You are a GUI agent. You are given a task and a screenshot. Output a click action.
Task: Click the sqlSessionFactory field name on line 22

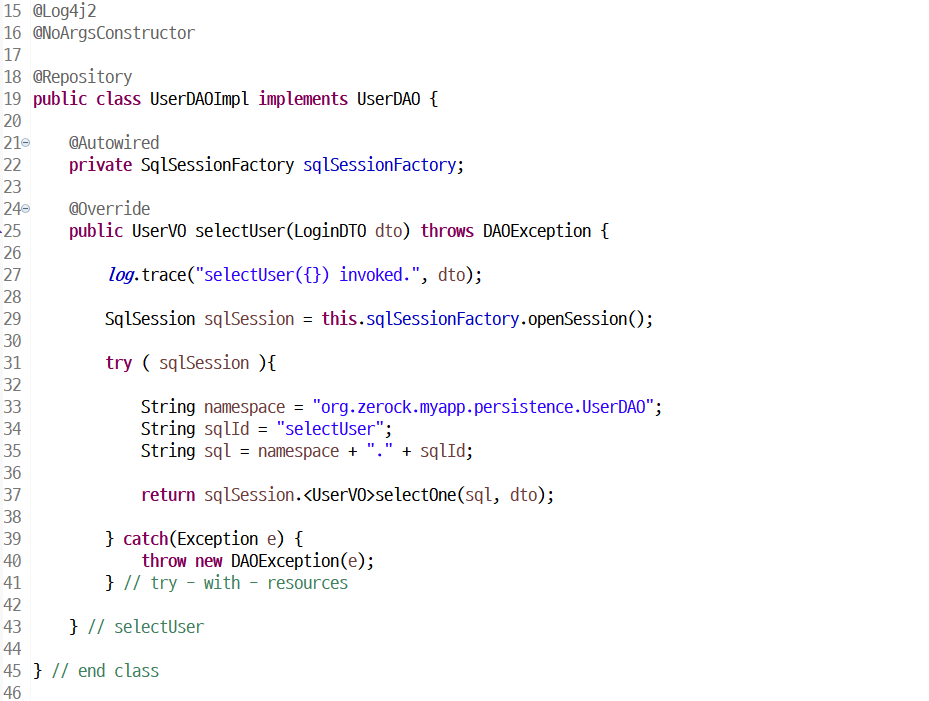380,165
